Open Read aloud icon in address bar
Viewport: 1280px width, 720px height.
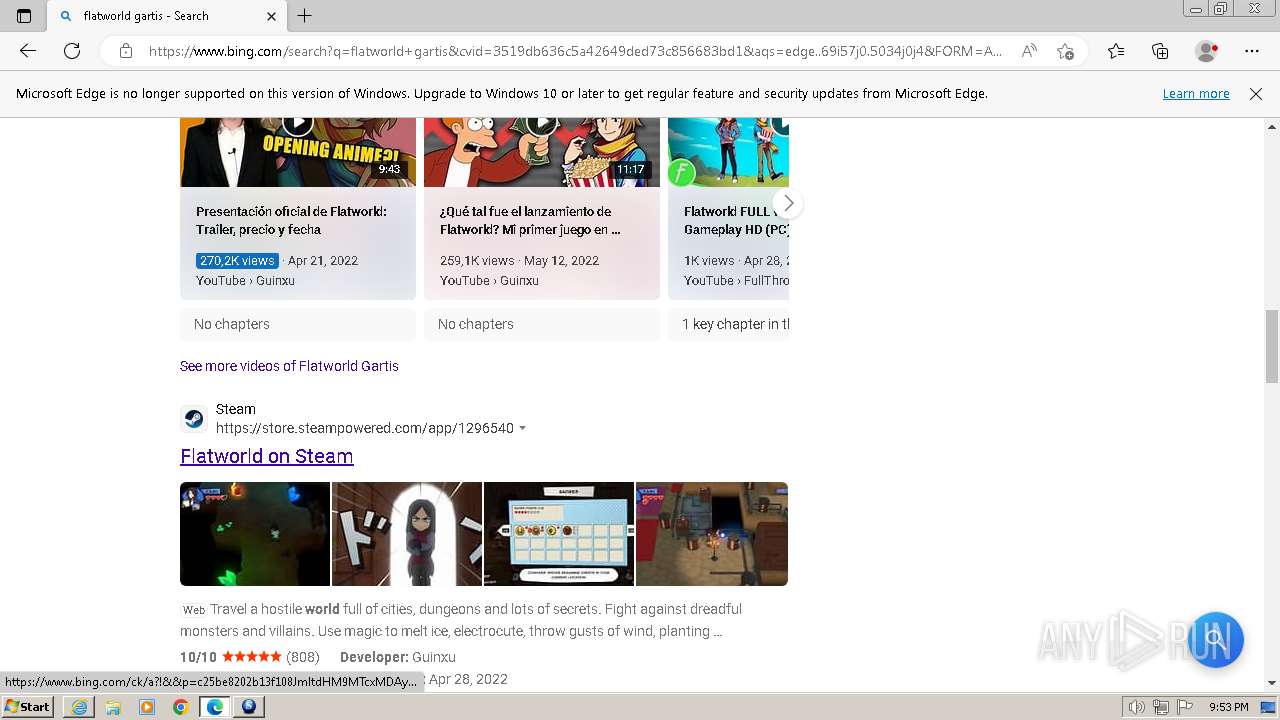[1028, 51]
